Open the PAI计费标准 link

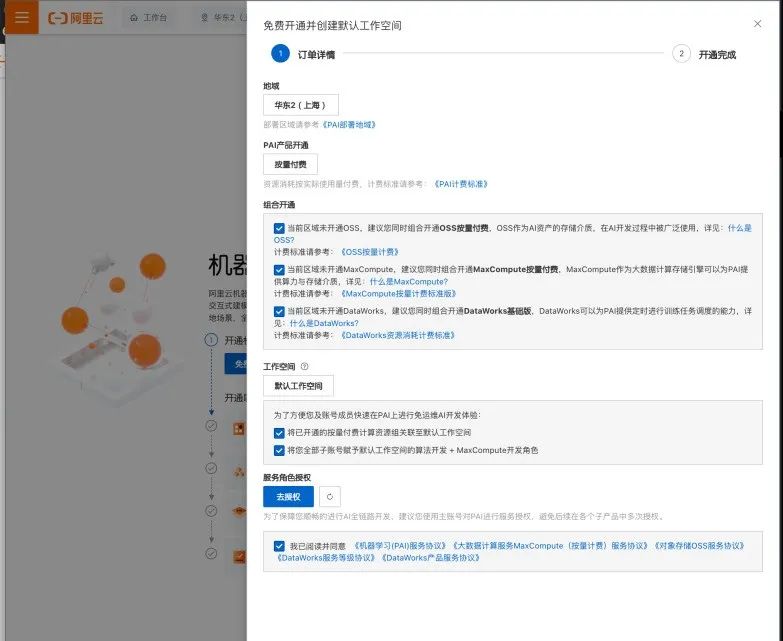pyautogui.click(x=460, y=184)
